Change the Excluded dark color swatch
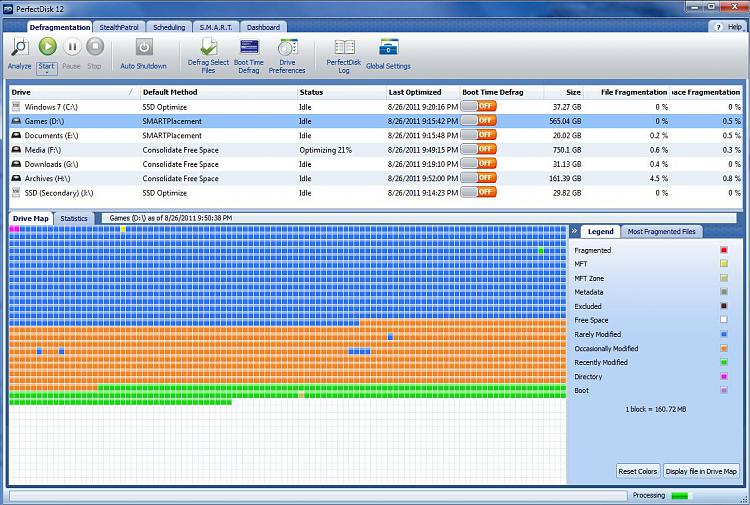 (x=724, y=306)
